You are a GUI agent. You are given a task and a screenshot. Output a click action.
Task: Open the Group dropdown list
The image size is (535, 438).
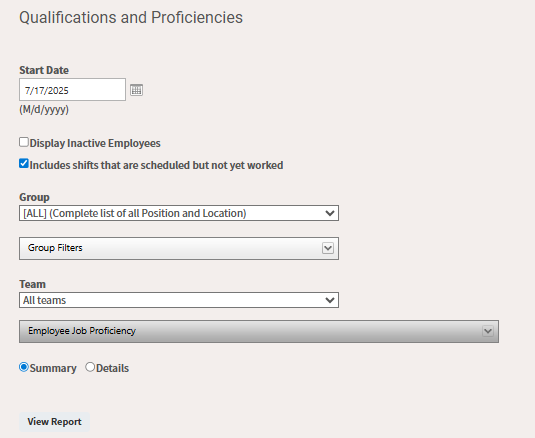click(x=179, y=213)
